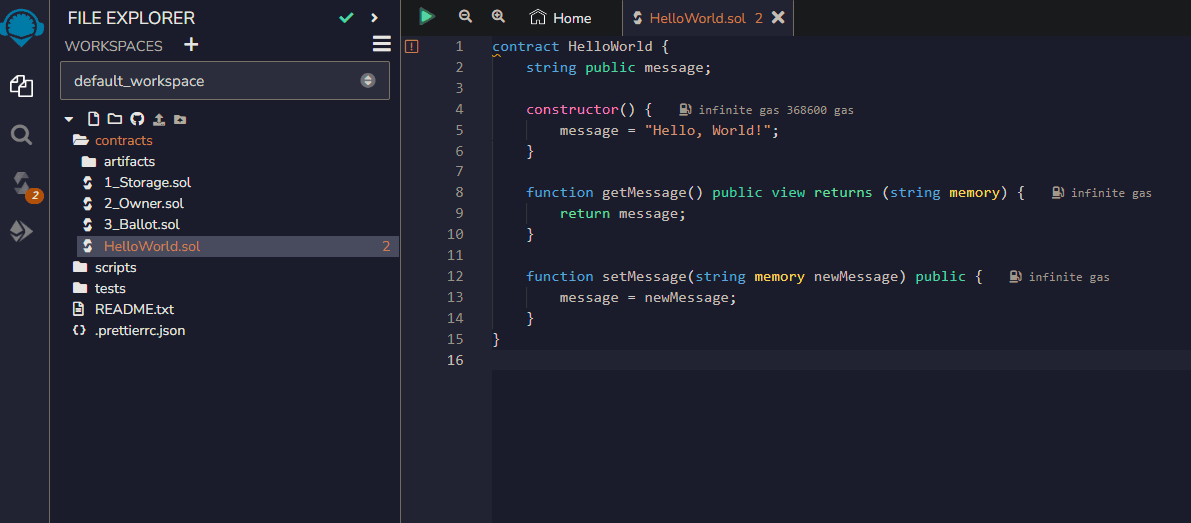Click the gas icon beside constructor()
This screenshot has width=1191, height=523.
coord(685,110)
